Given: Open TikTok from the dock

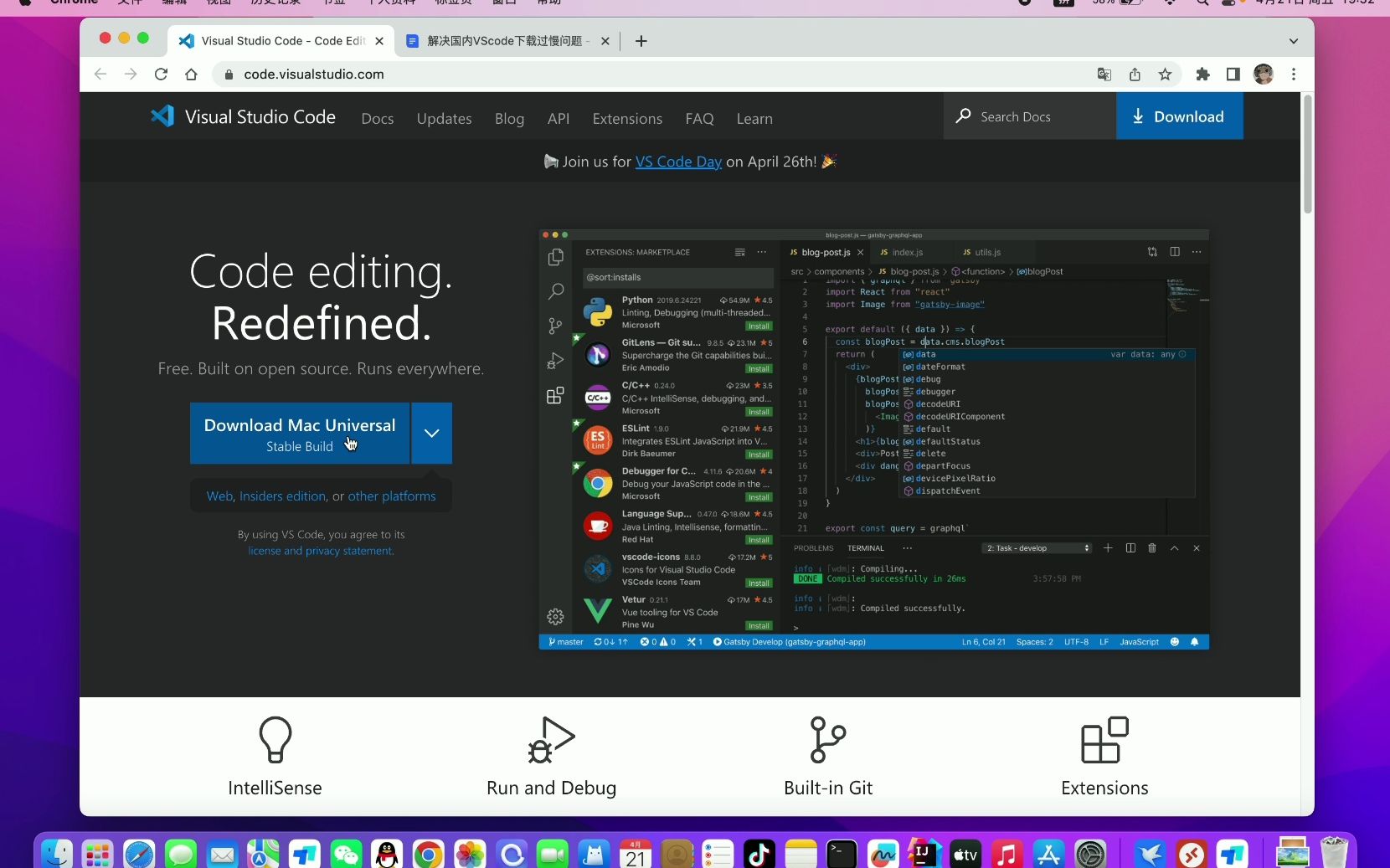Looking at the screenshot, I should coord(759,855).
